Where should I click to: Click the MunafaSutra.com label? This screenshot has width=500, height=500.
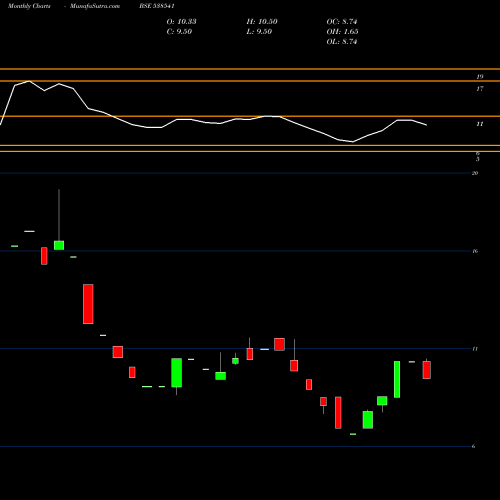(x=95, y=6)
